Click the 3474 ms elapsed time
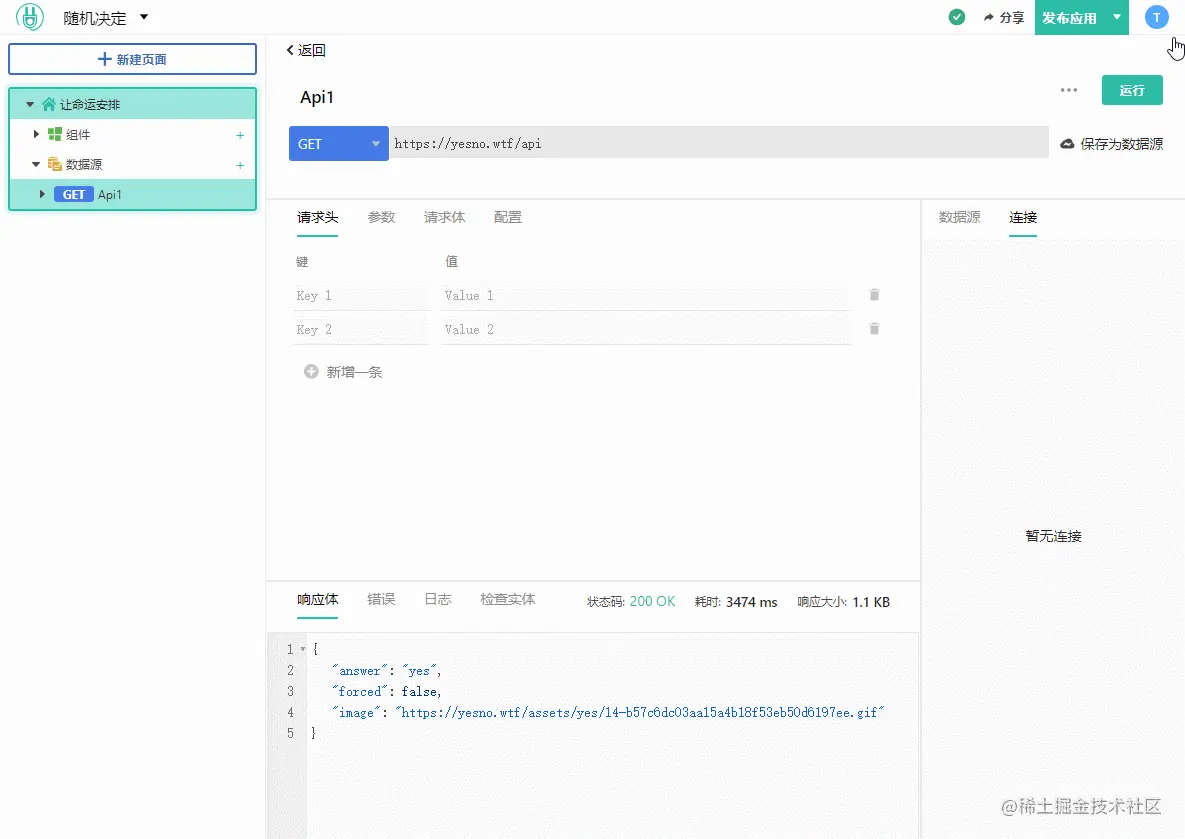The width and height of the screenshot is (1185, 839). (x=752, y=602)
